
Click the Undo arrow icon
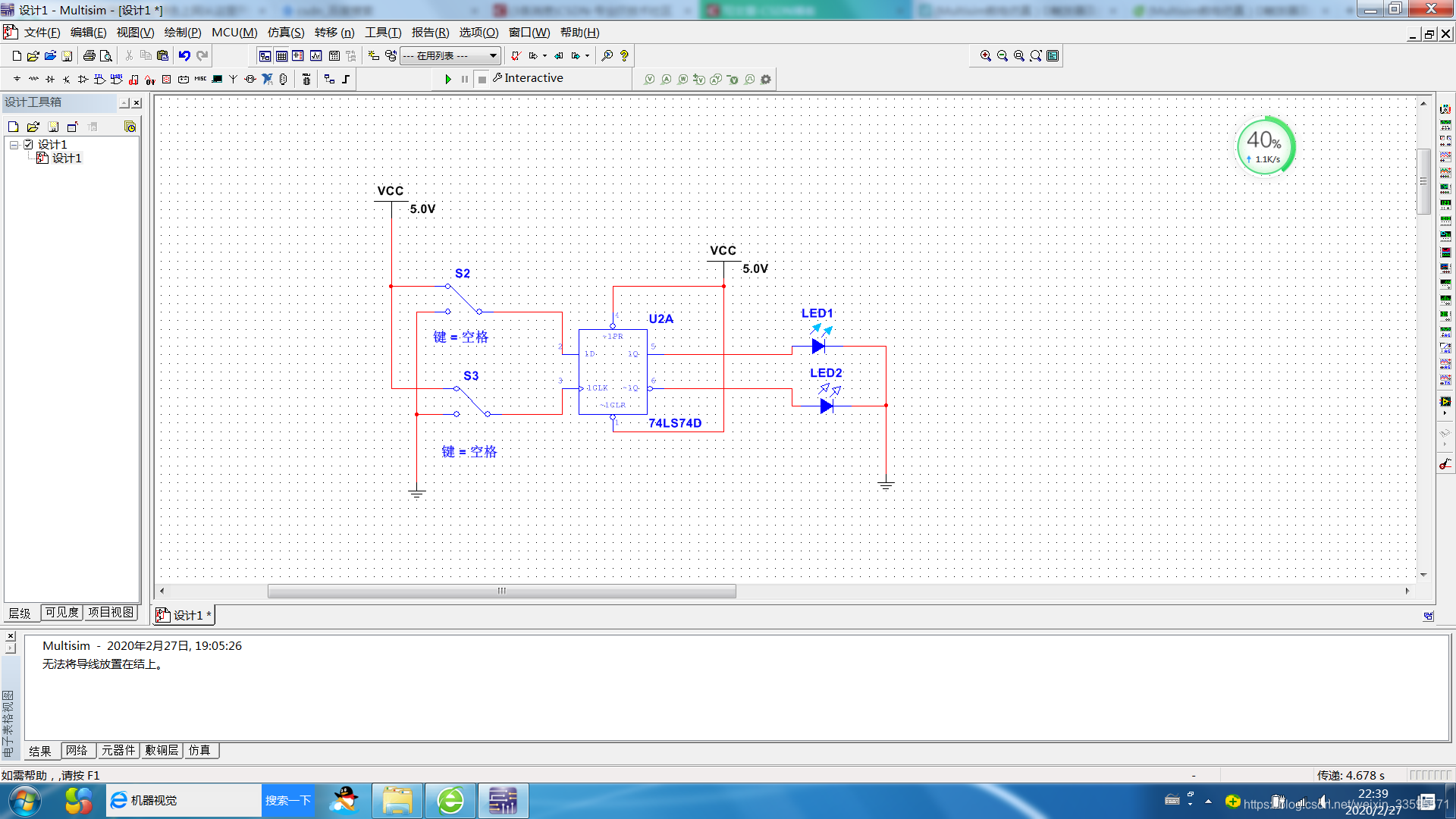pos(184,56)
